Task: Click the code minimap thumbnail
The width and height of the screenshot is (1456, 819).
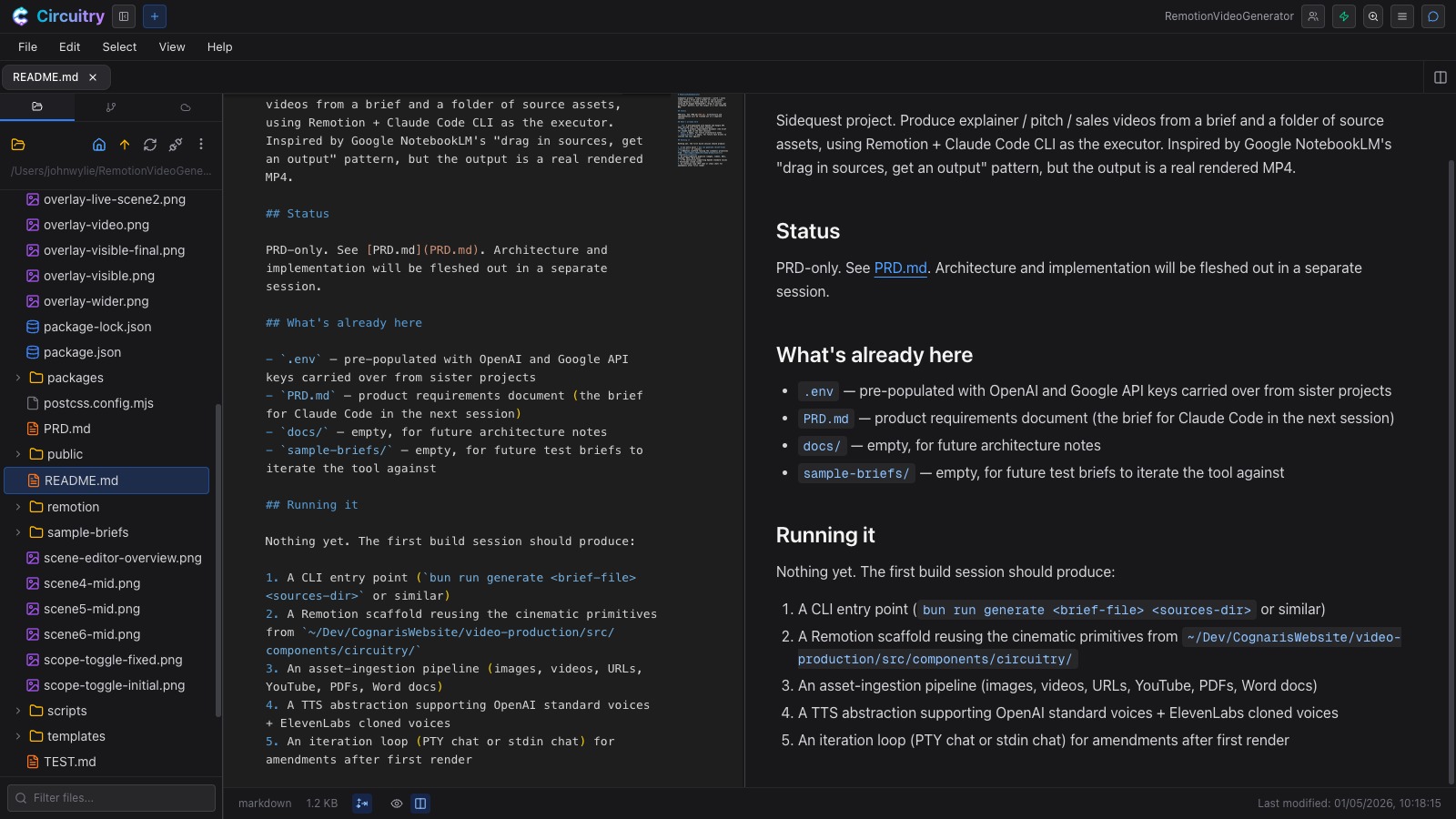Action: click(x=702, y=130)
